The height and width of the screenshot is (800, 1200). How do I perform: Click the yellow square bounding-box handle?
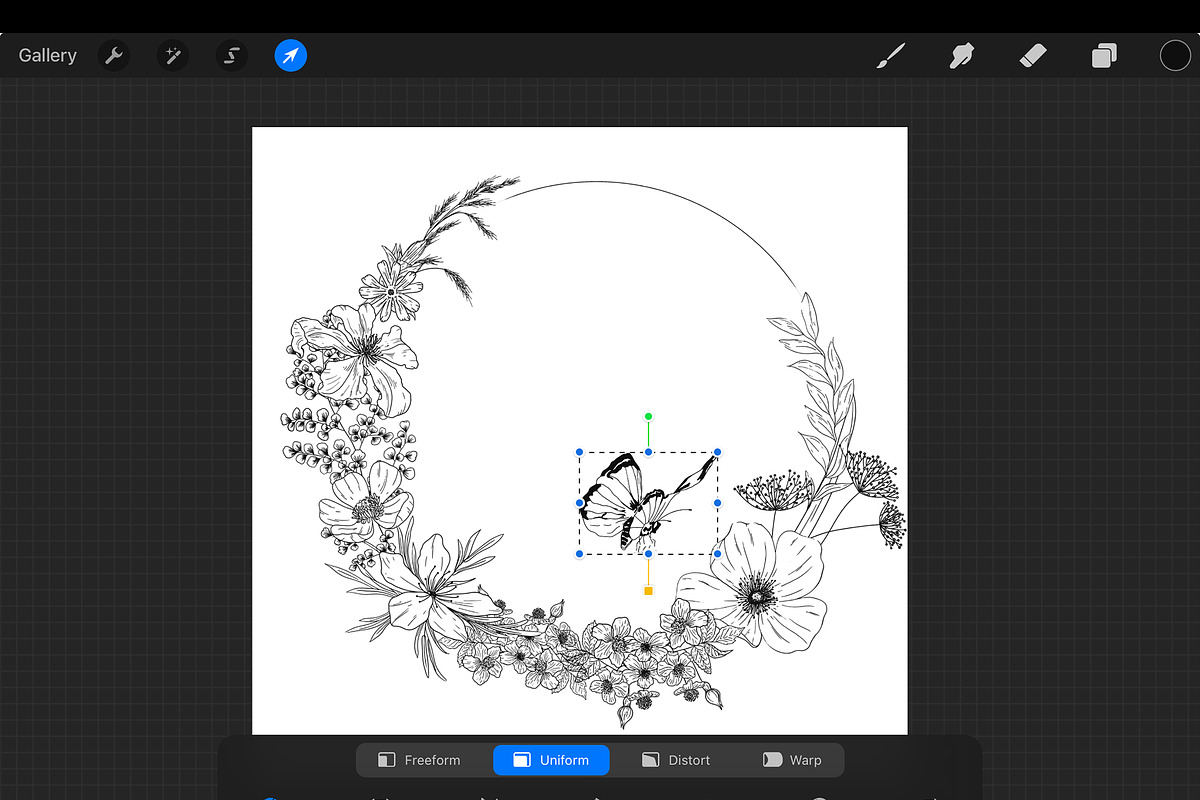[648, 591]
